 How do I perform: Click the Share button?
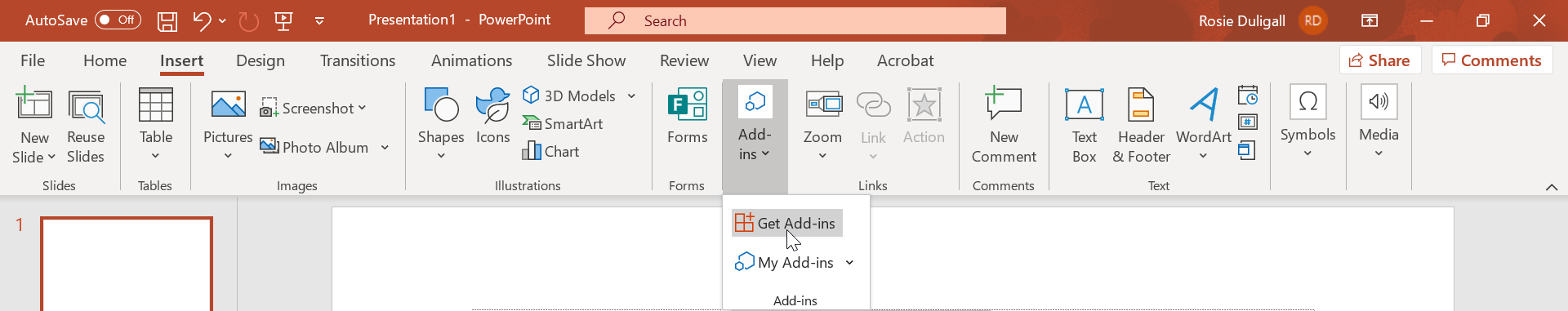click(1380, 60)
